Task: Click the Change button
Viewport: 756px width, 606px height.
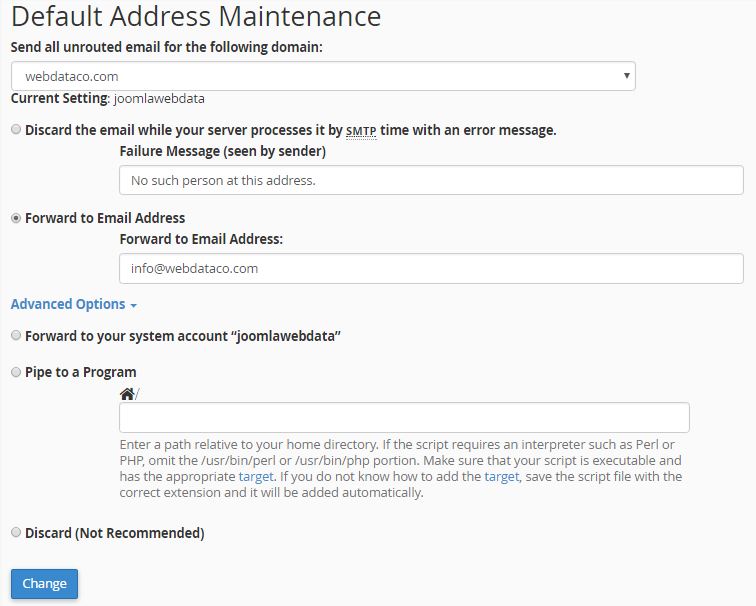Action: [x=44, y=583]
